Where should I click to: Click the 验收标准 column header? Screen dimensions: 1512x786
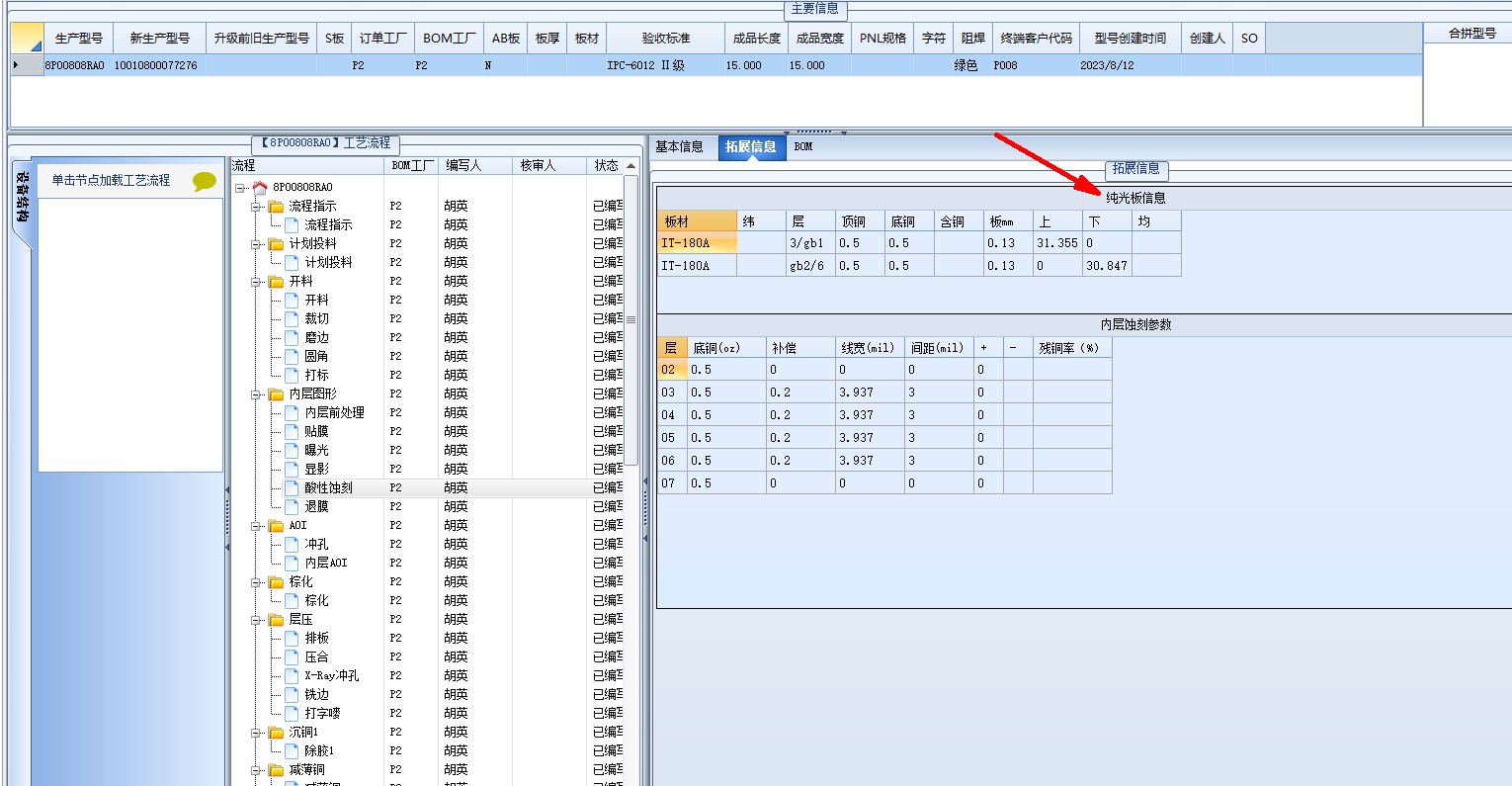[x=666, y=39]
